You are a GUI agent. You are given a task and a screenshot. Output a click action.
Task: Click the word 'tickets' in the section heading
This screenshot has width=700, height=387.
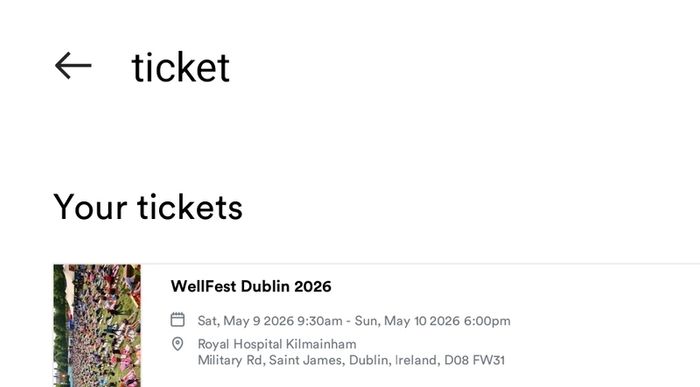tap(190, 207)
